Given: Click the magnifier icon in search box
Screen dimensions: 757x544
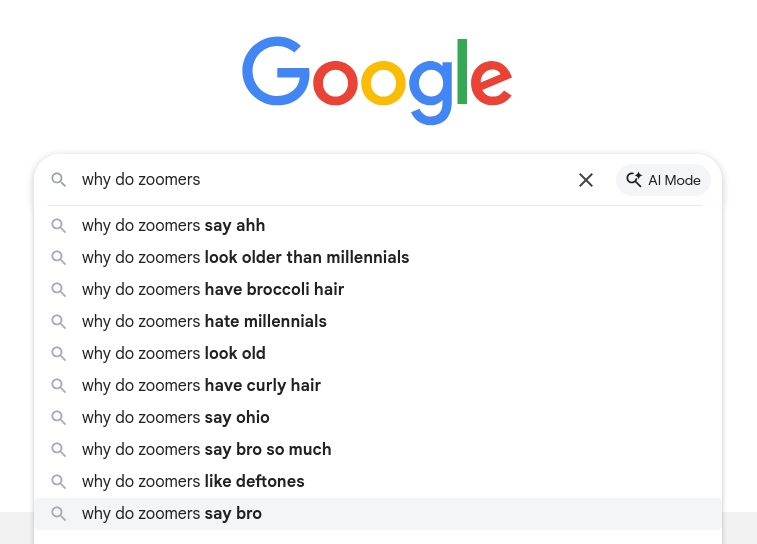Looking at the screenshot, I should click(59, 180).
